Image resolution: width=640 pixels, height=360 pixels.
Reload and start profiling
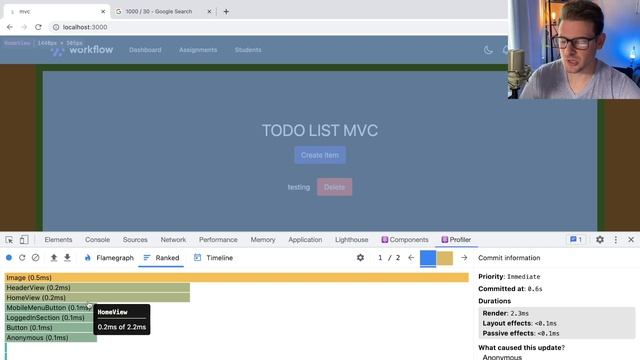(22, 258)
